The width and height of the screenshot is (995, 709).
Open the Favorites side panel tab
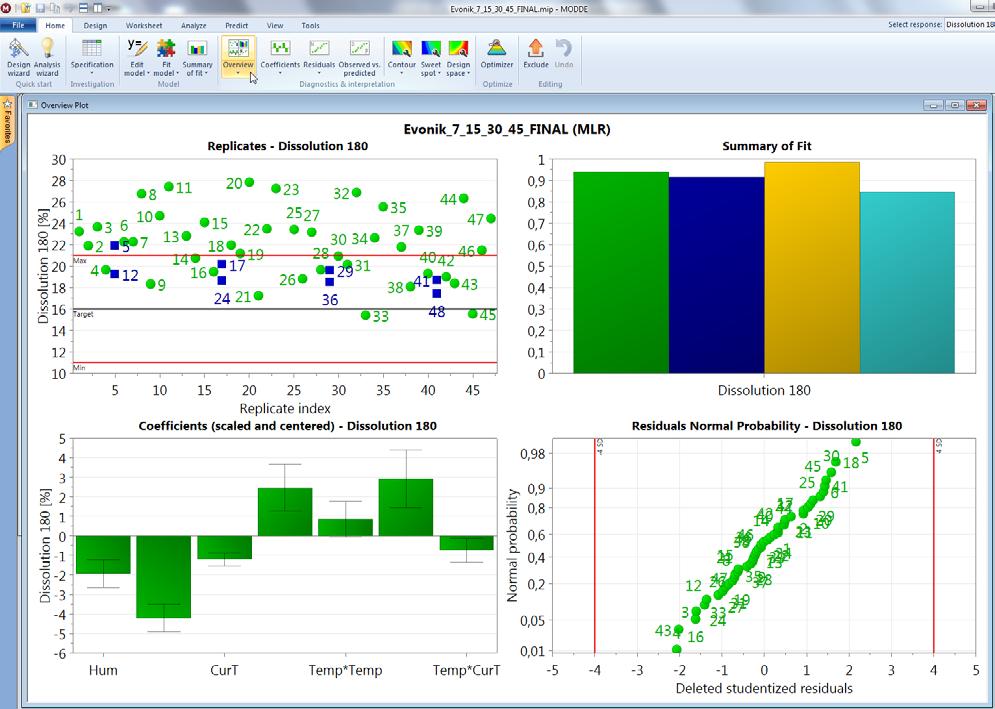tap(7, 122)
